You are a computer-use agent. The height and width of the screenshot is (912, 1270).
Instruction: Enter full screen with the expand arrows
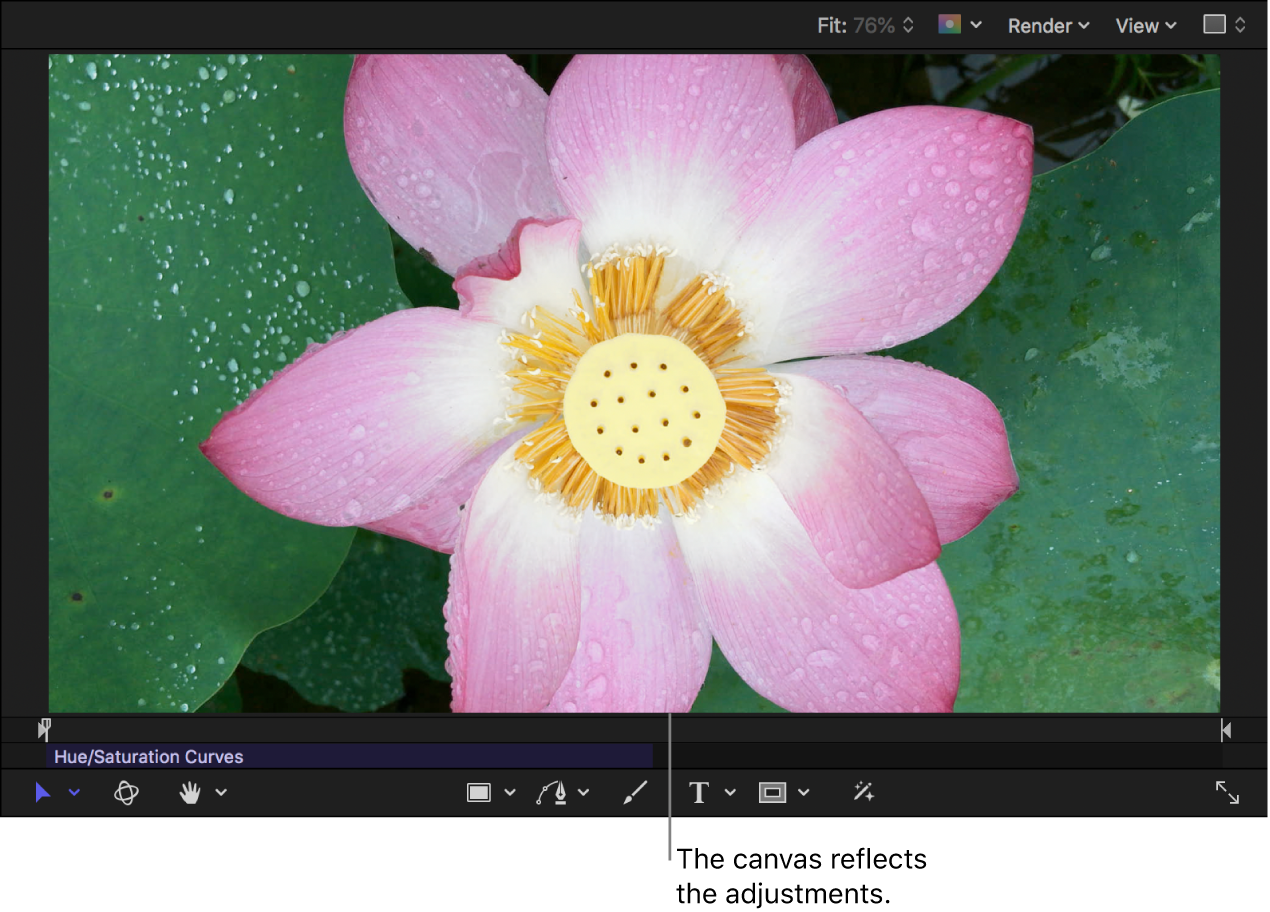coord(1228,792)
